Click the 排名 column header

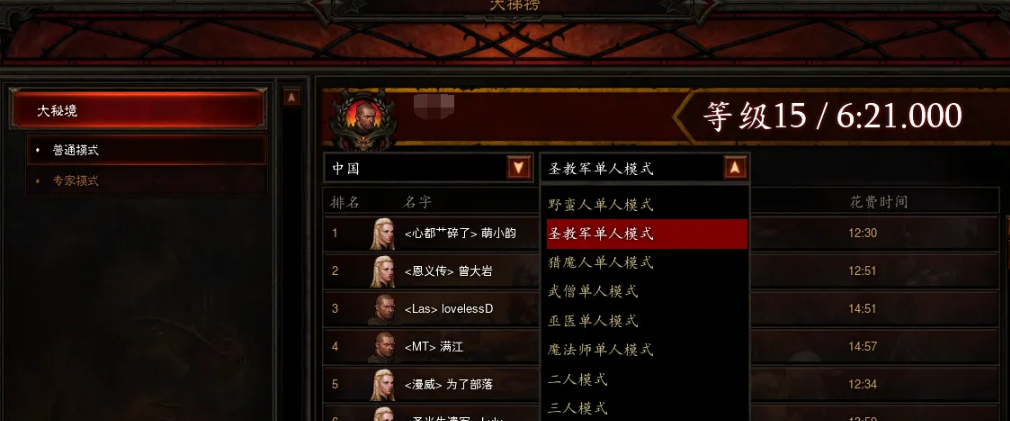[x=345, y=202]
